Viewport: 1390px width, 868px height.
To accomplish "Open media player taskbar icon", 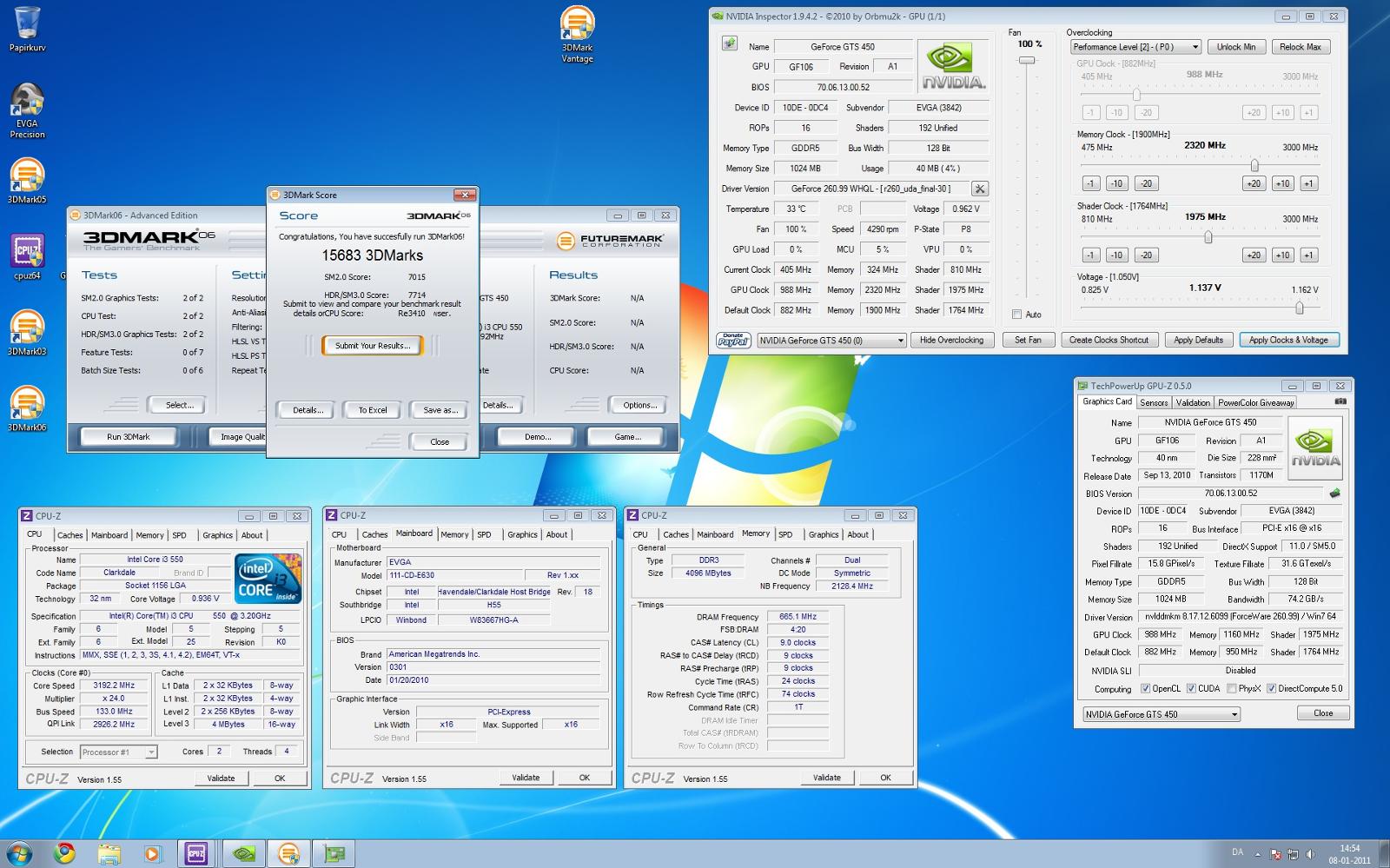I will pos(153,853).
